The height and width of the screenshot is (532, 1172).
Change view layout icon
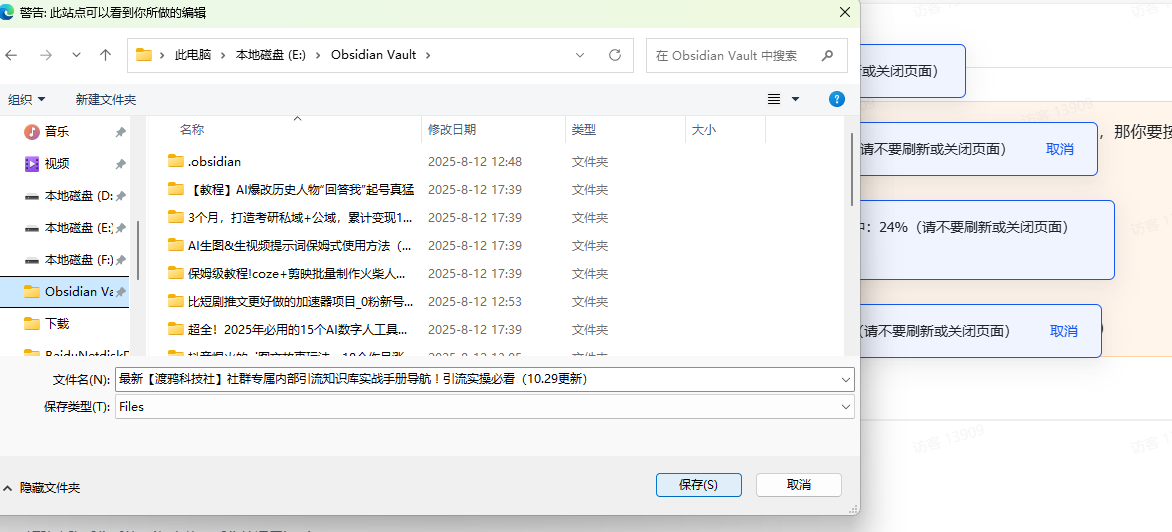[x=774, y=99]
